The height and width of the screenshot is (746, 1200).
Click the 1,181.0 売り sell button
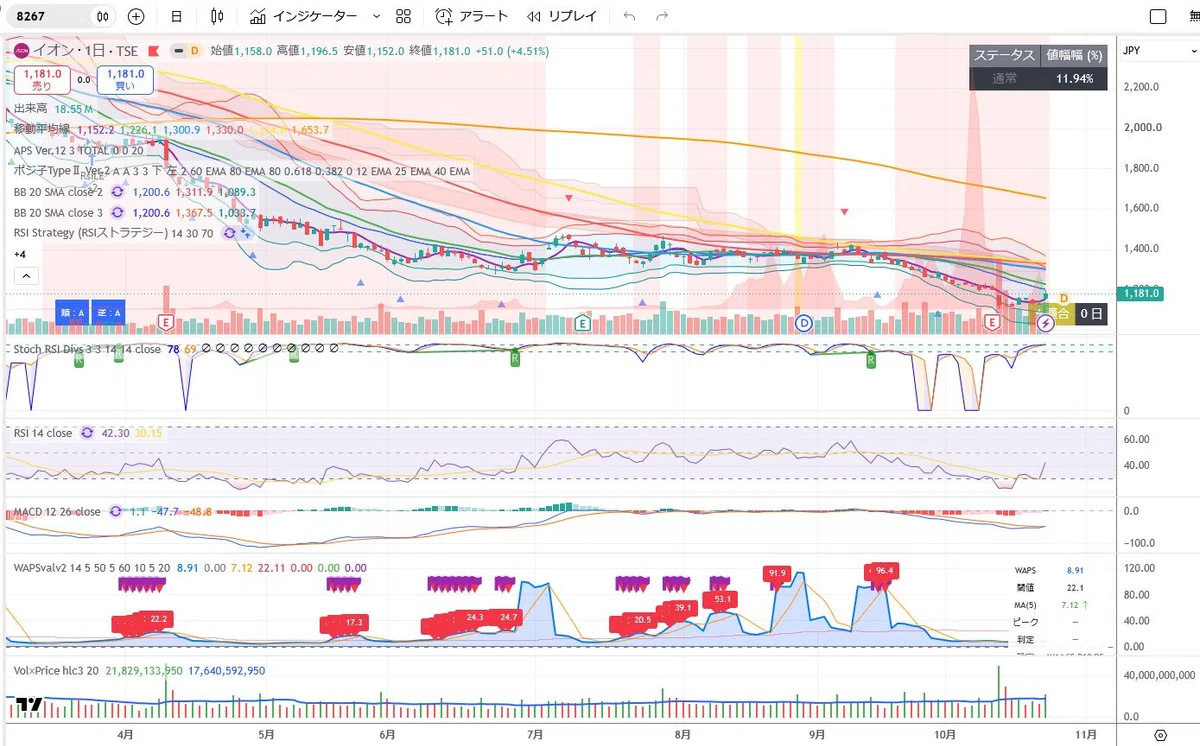pos(42,80)
